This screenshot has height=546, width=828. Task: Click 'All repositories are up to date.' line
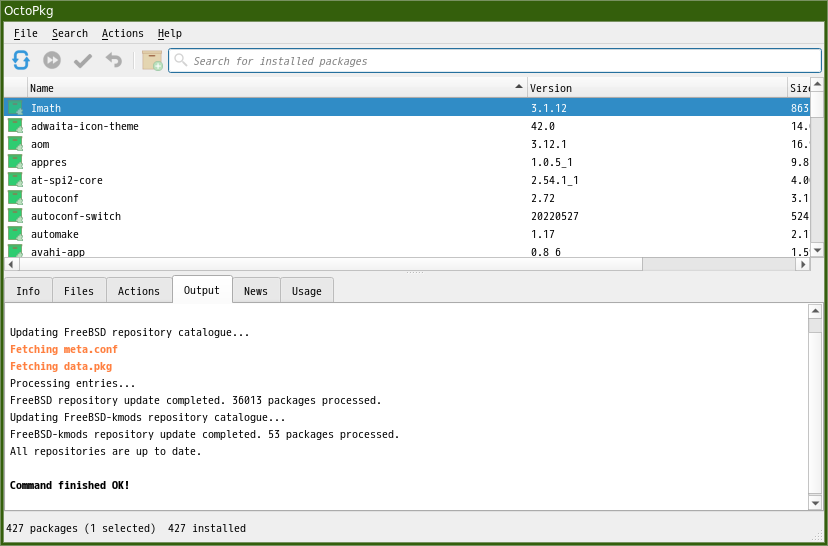click(x=106, y=451)
